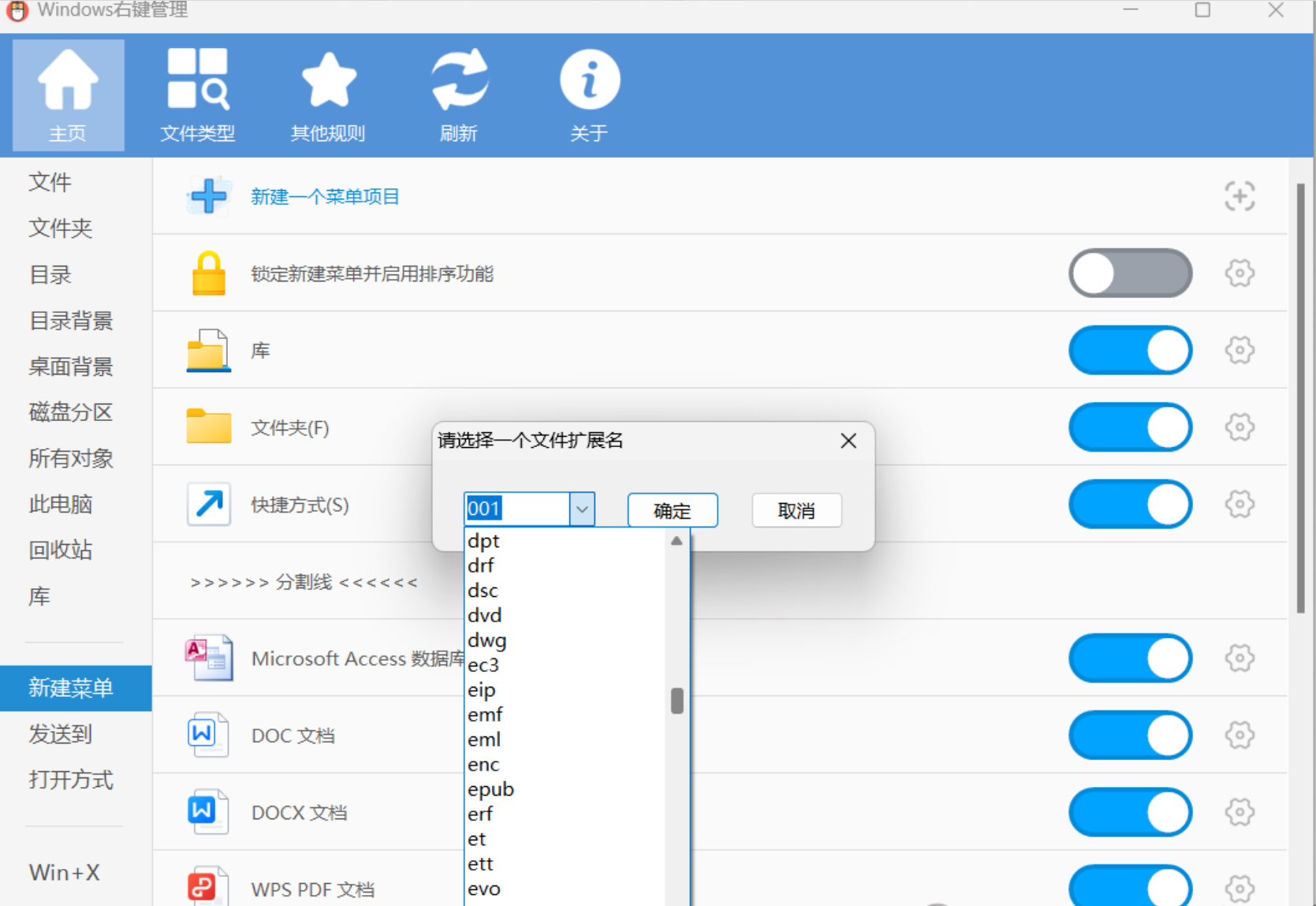Open settings gear for Microsoft Access row
1316x906 pixels.
[x=1240, y=657]
